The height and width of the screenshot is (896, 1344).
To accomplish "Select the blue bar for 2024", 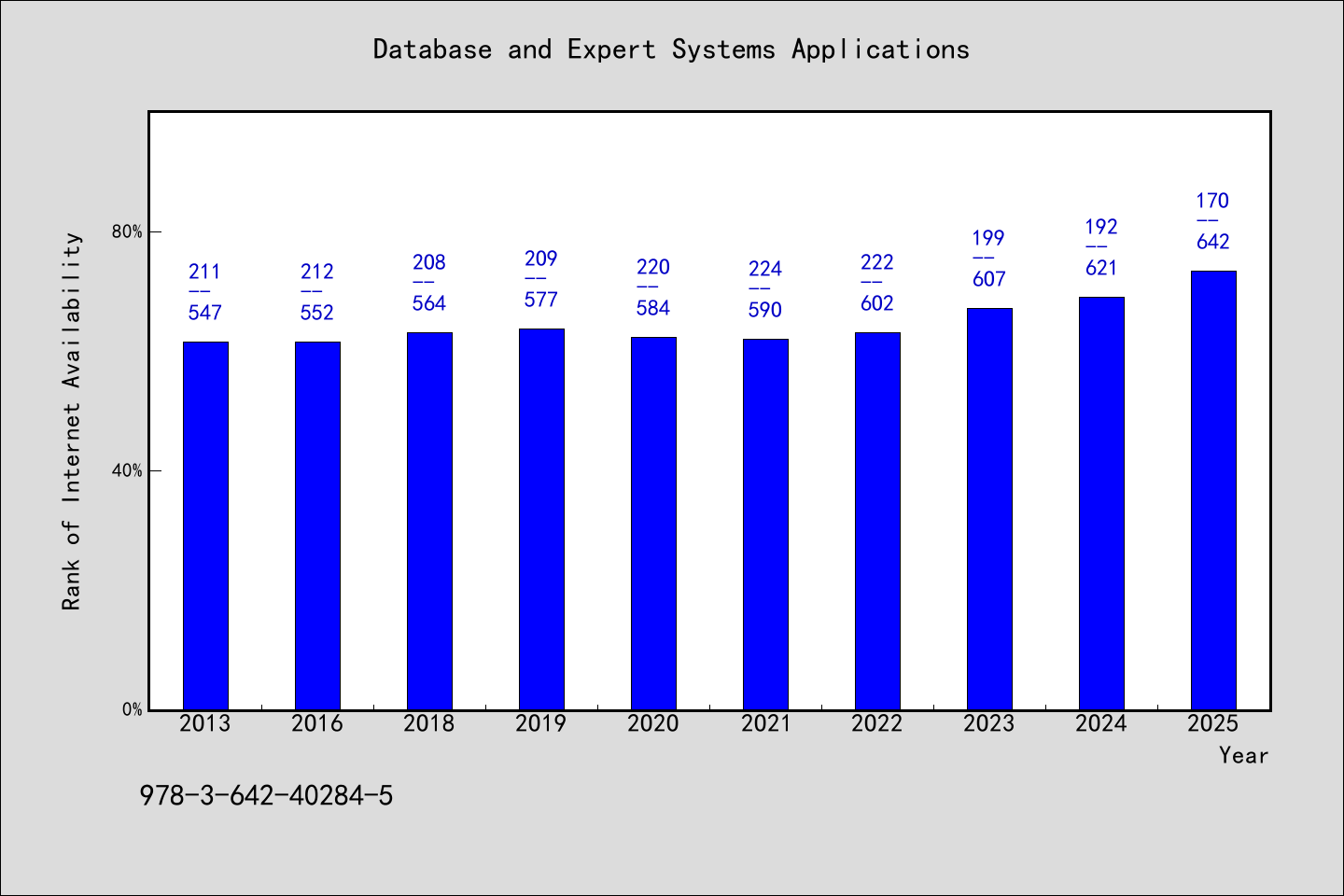I will point(1101,503).
